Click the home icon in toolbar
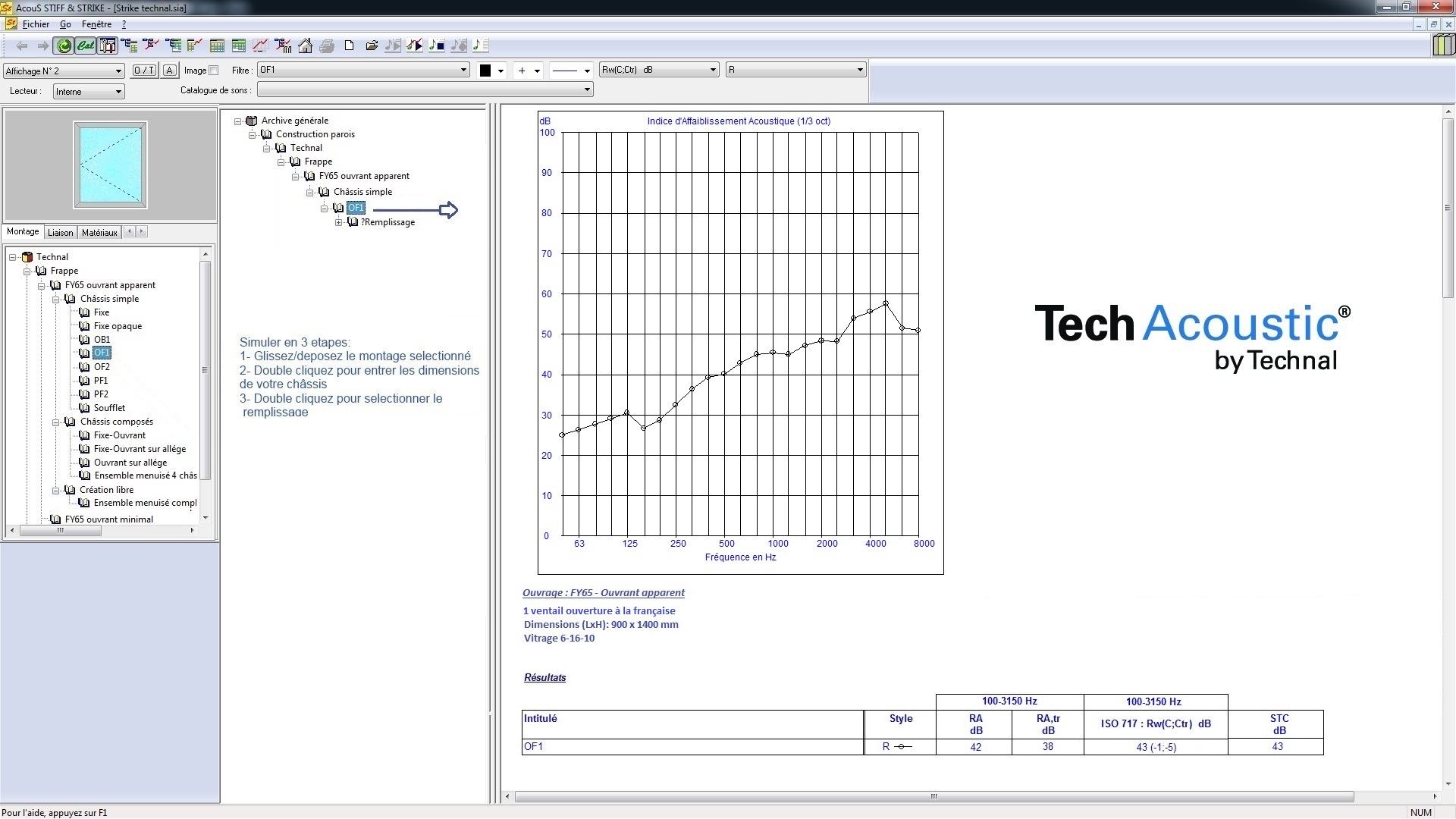The width and height of the screenshot is (1456, 819). (x=305, y=46)
